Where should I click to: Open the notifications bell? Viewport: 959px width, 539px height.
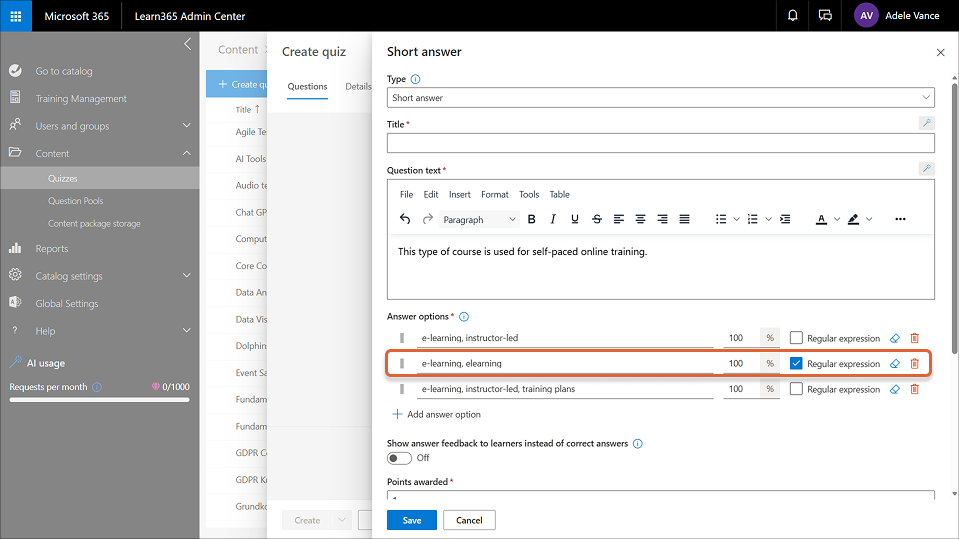(792, 16)
